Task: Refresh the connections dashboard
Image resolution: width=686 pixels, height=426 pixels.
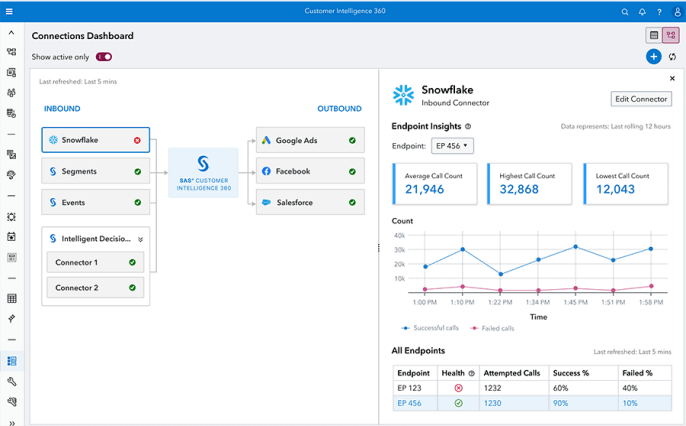Action: [x=672, y=57]
